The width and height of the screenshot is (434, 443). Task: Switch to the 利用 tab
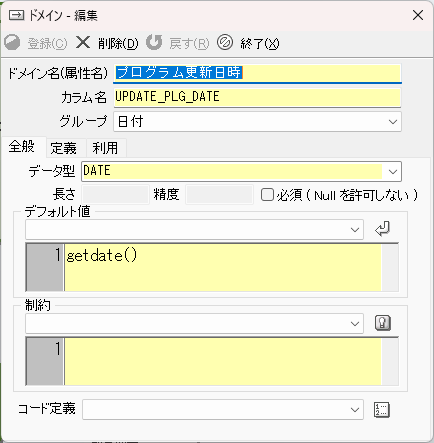point(105,148)
